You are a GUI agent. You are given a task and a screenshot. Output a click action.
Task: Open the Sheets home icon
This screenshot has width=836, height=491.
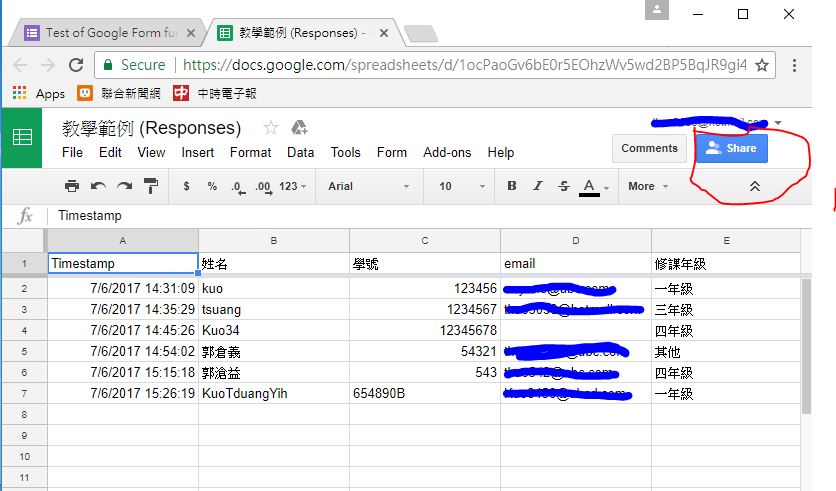click(x=22, y=138)
